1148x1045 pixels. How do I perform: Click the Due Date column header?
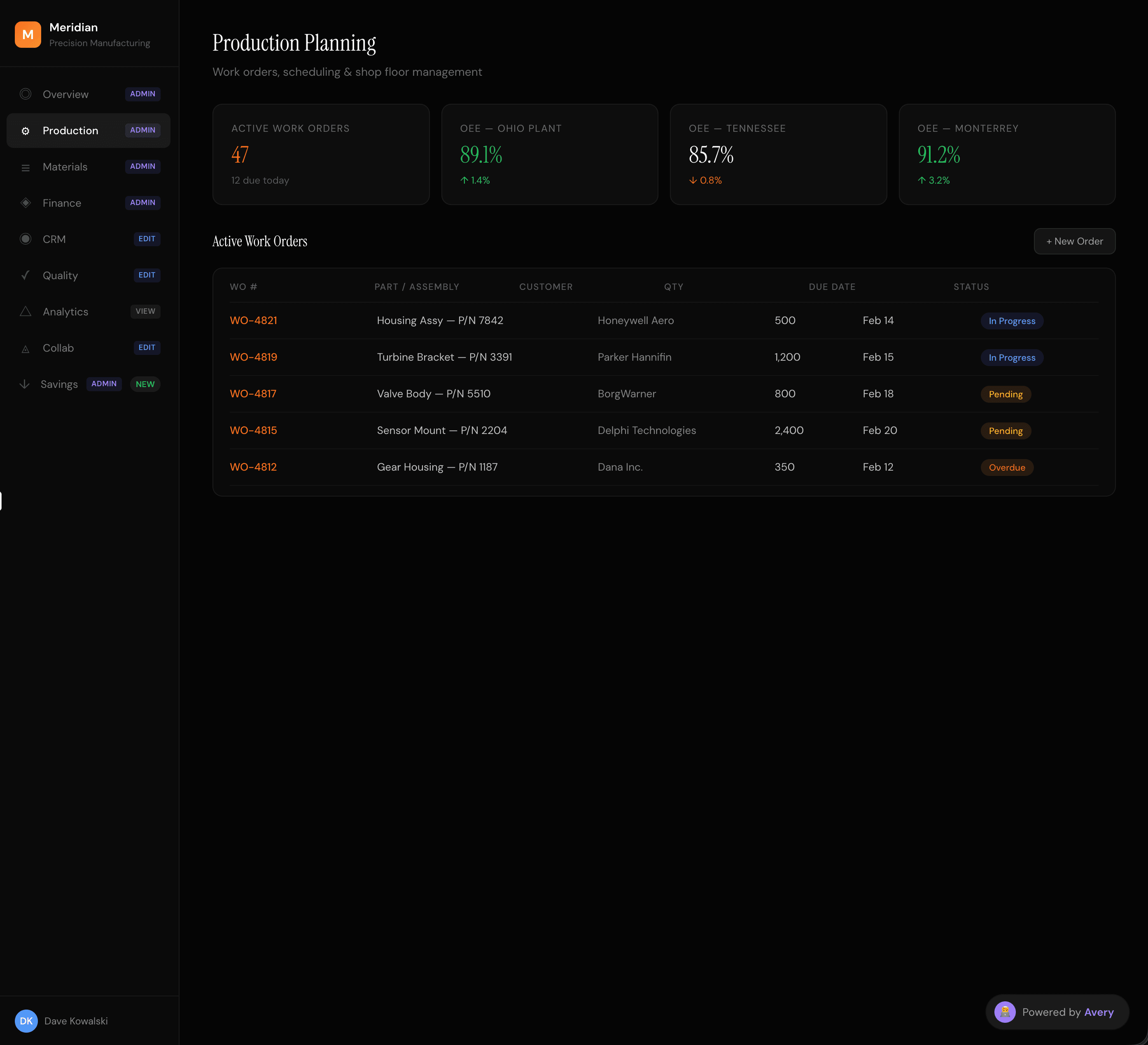tap(832, 287)
